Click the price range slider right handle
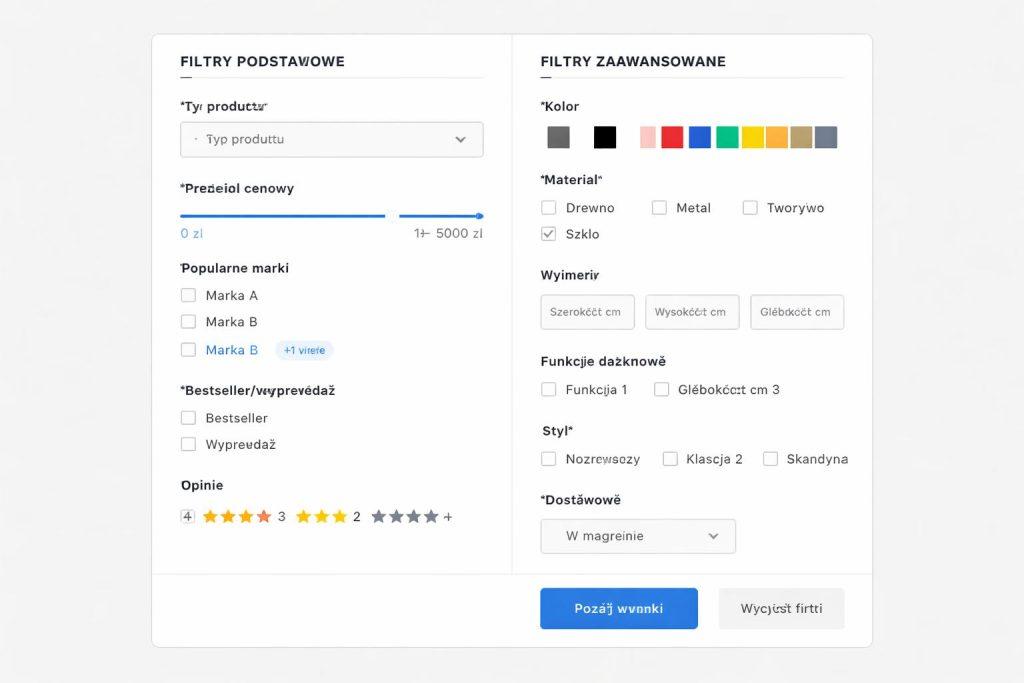 pyautogui.click(x=480, y=216)
